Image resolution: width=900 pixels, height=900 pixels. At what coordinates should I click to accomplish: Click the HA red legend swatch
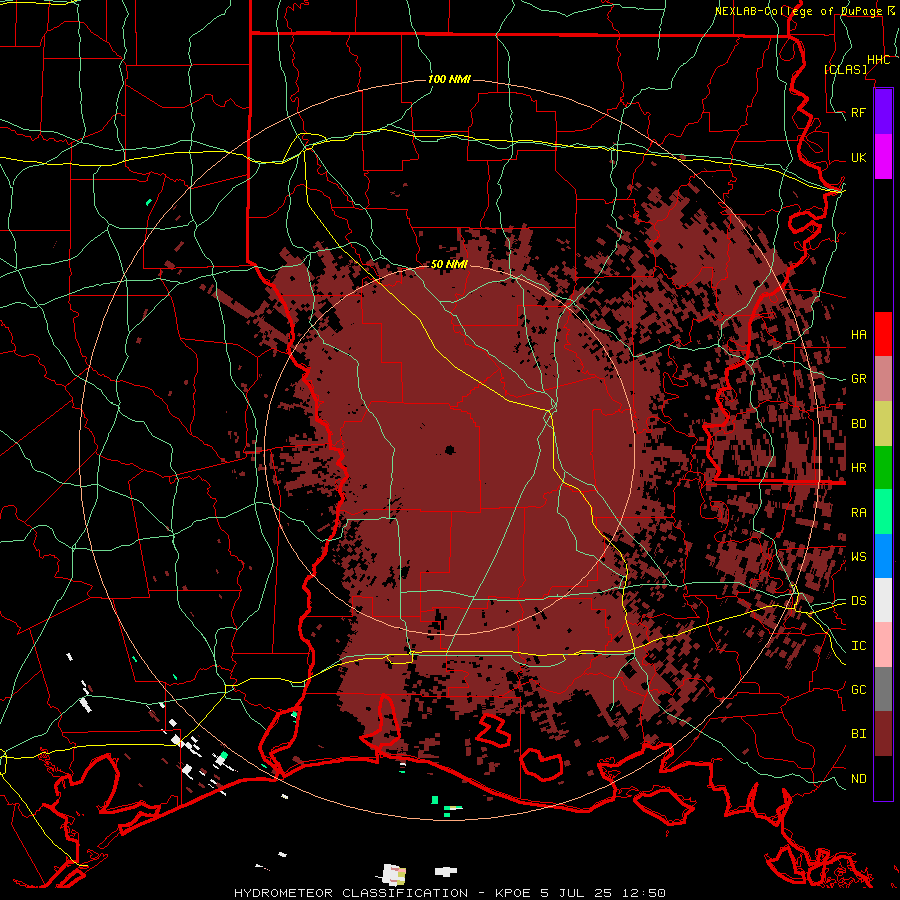click(883, 334)
